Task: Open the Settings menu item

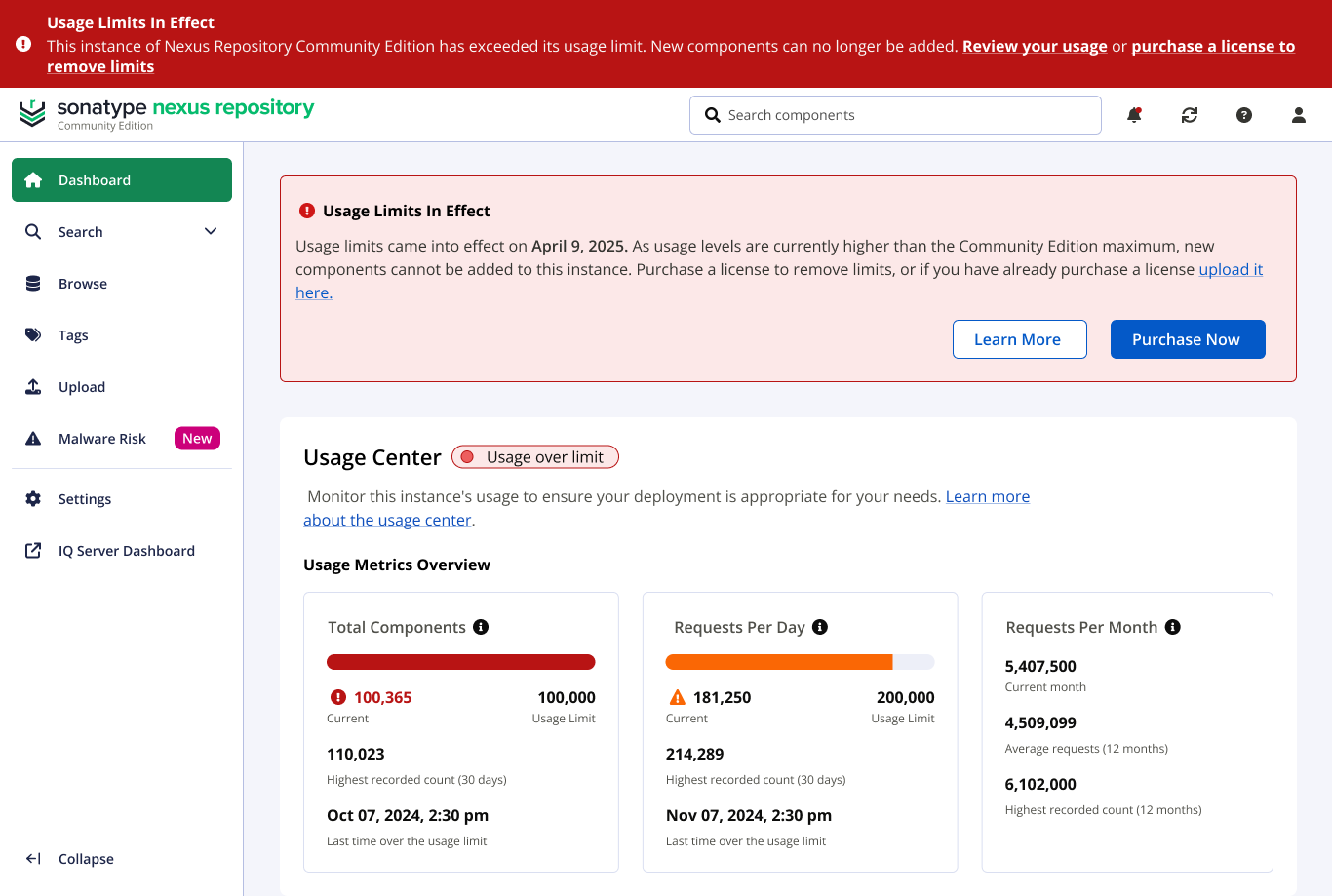Action: point(122,499)
